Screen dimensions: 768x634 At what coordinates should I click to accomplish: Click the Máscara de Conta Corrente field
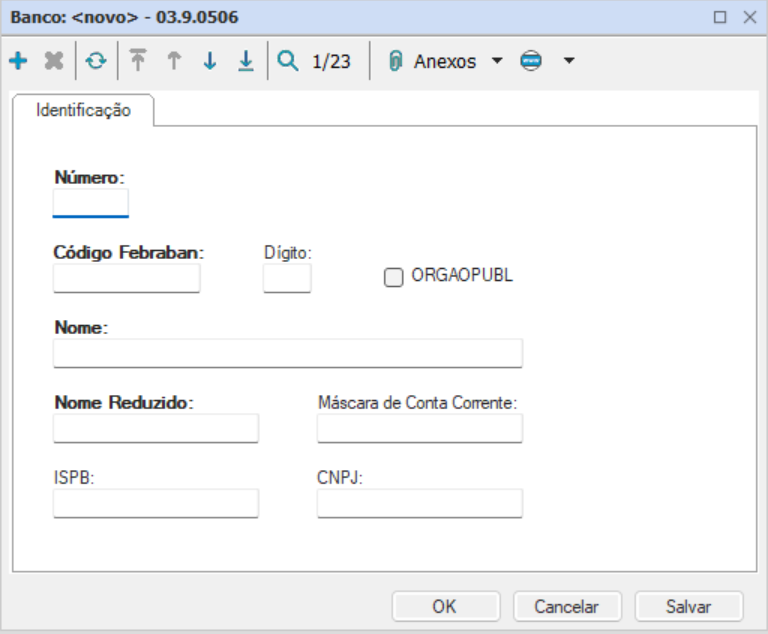pos(420,428)
